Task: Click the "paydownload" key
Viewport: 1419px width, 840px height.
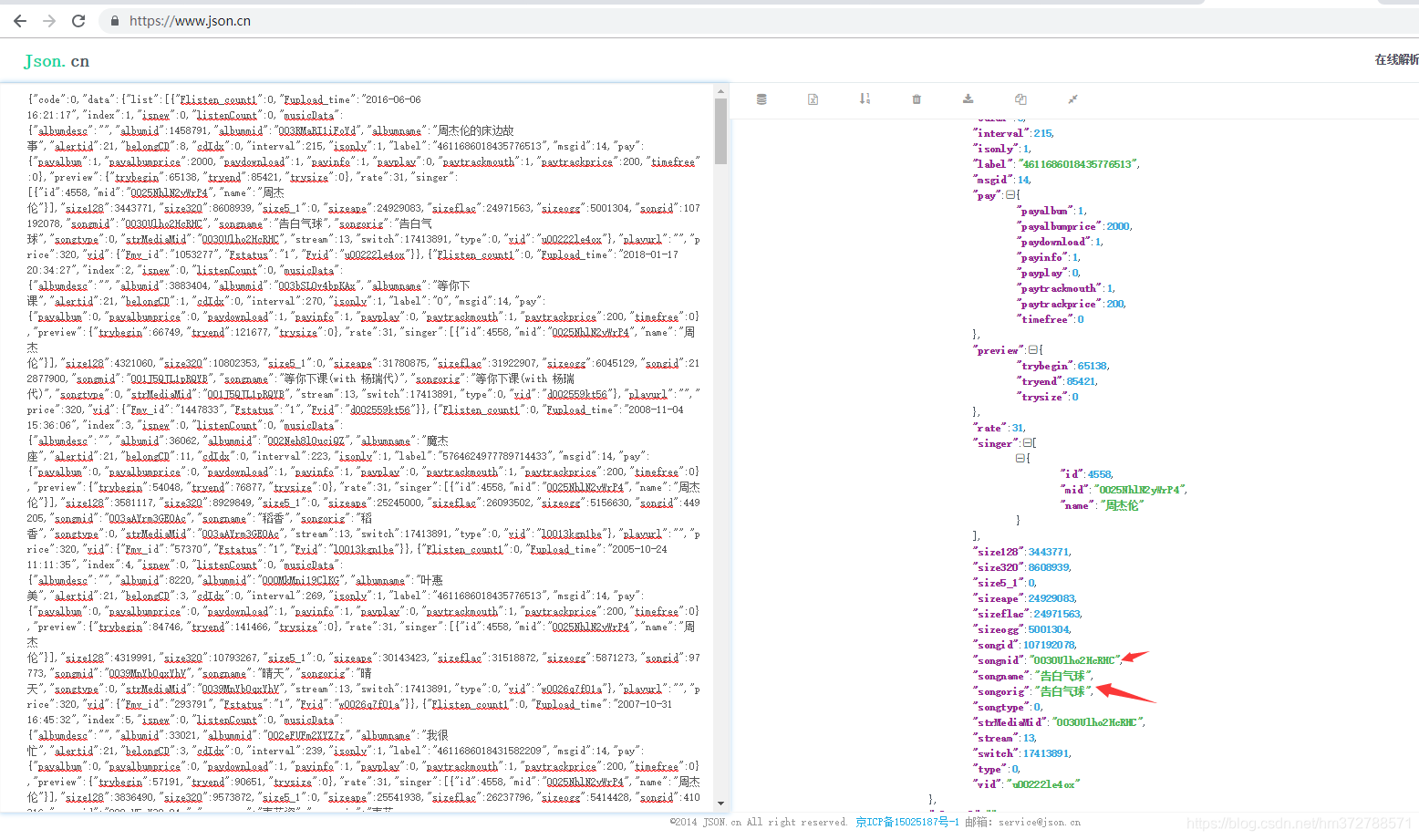Action: tap(1053, 242)
